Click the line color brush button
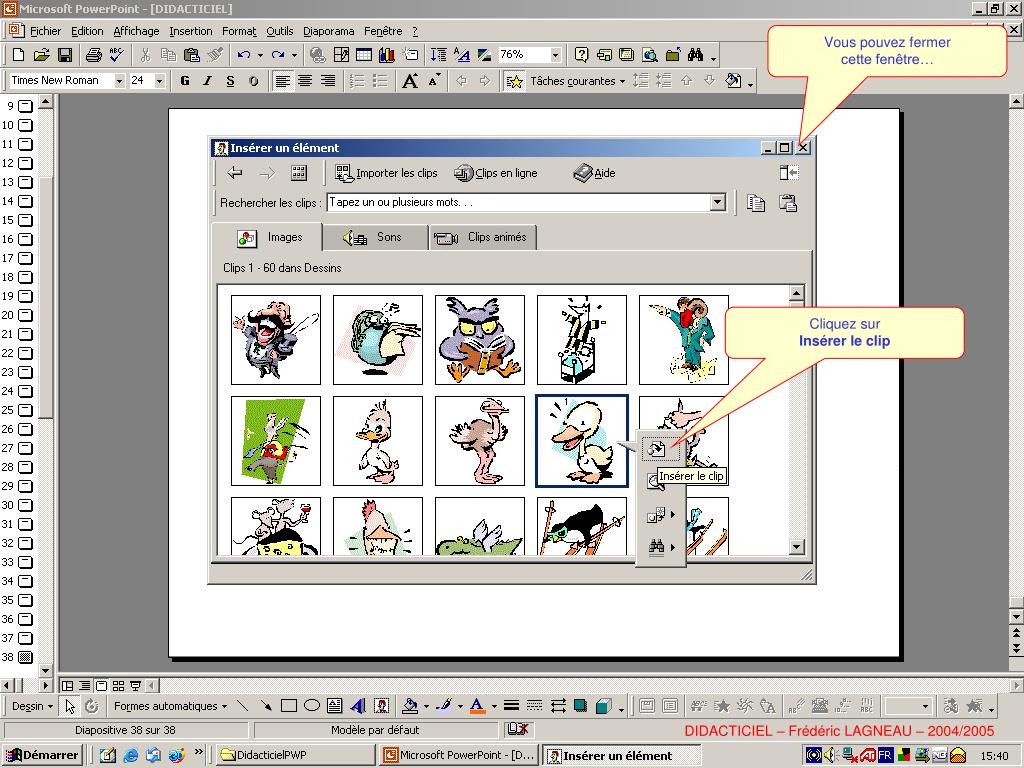This screenshot has width=1024, height=768. coord(445,706)
